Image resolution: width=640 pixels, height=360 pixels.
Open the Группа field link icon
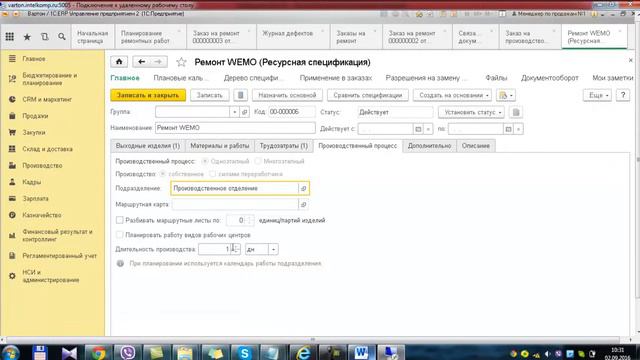click(244, 112)
